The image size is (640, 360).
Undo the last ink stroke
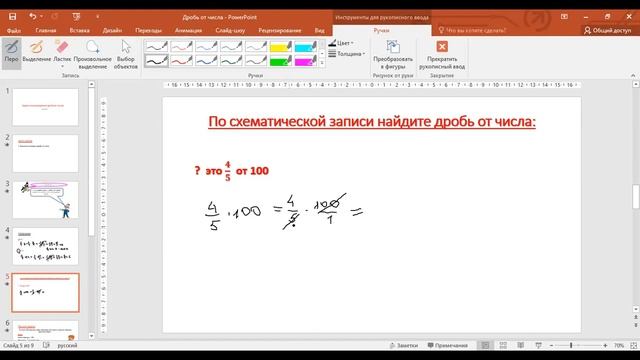33,17
